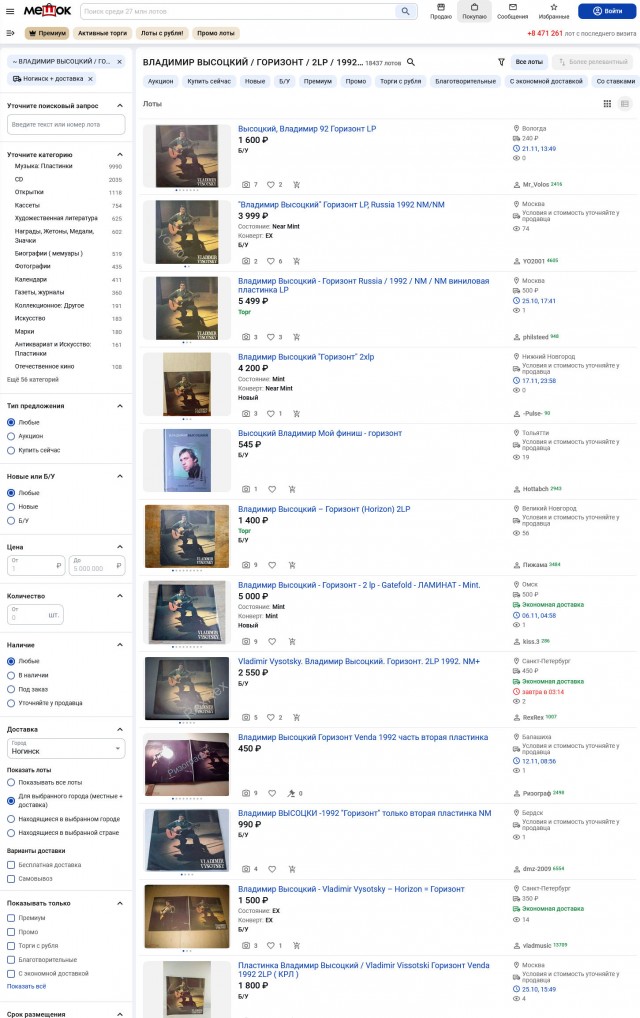Image resolution: width=640 pixels, height=1018 pixels.
Task: Select the Новые condition radio
Action: coord(11,506)
